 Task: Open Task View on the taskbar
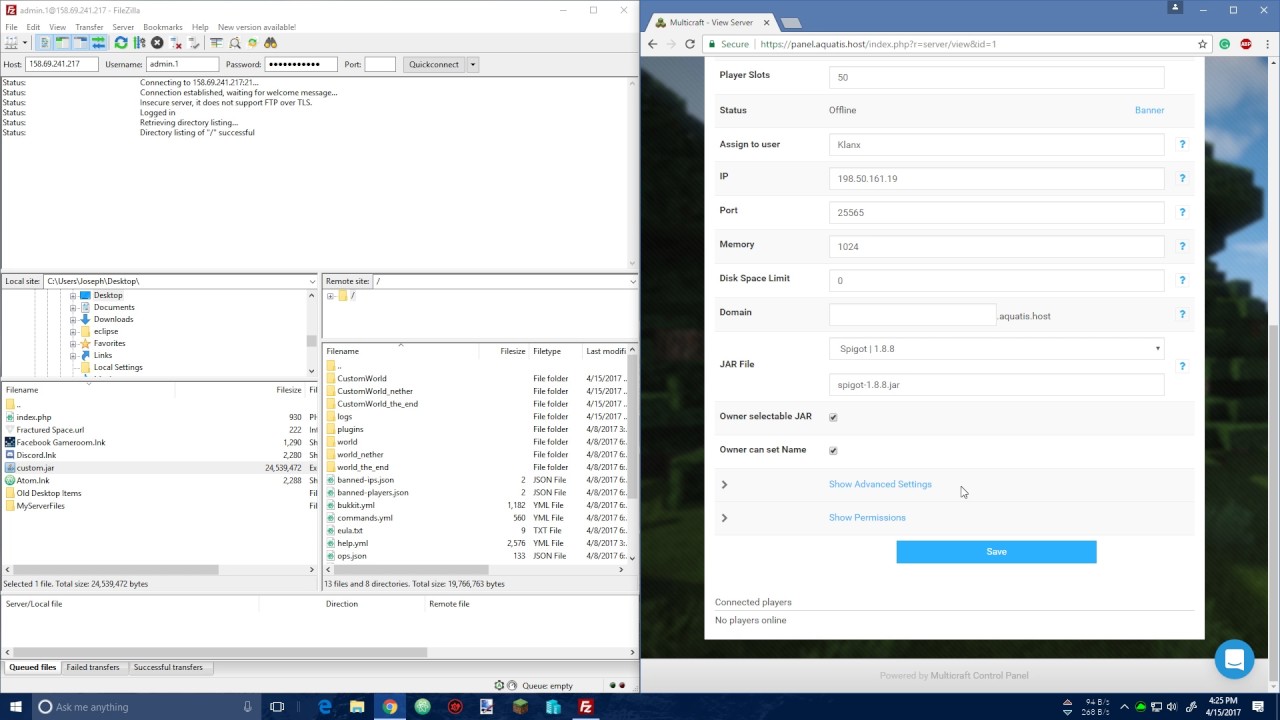[277, 707]
